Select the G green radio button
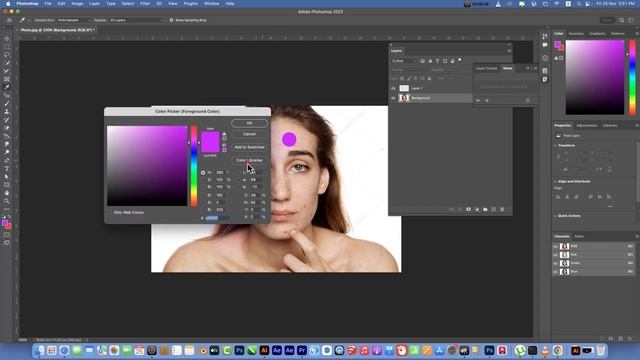Viewport: 640px width, 360px height. click(x=203, y=202)
